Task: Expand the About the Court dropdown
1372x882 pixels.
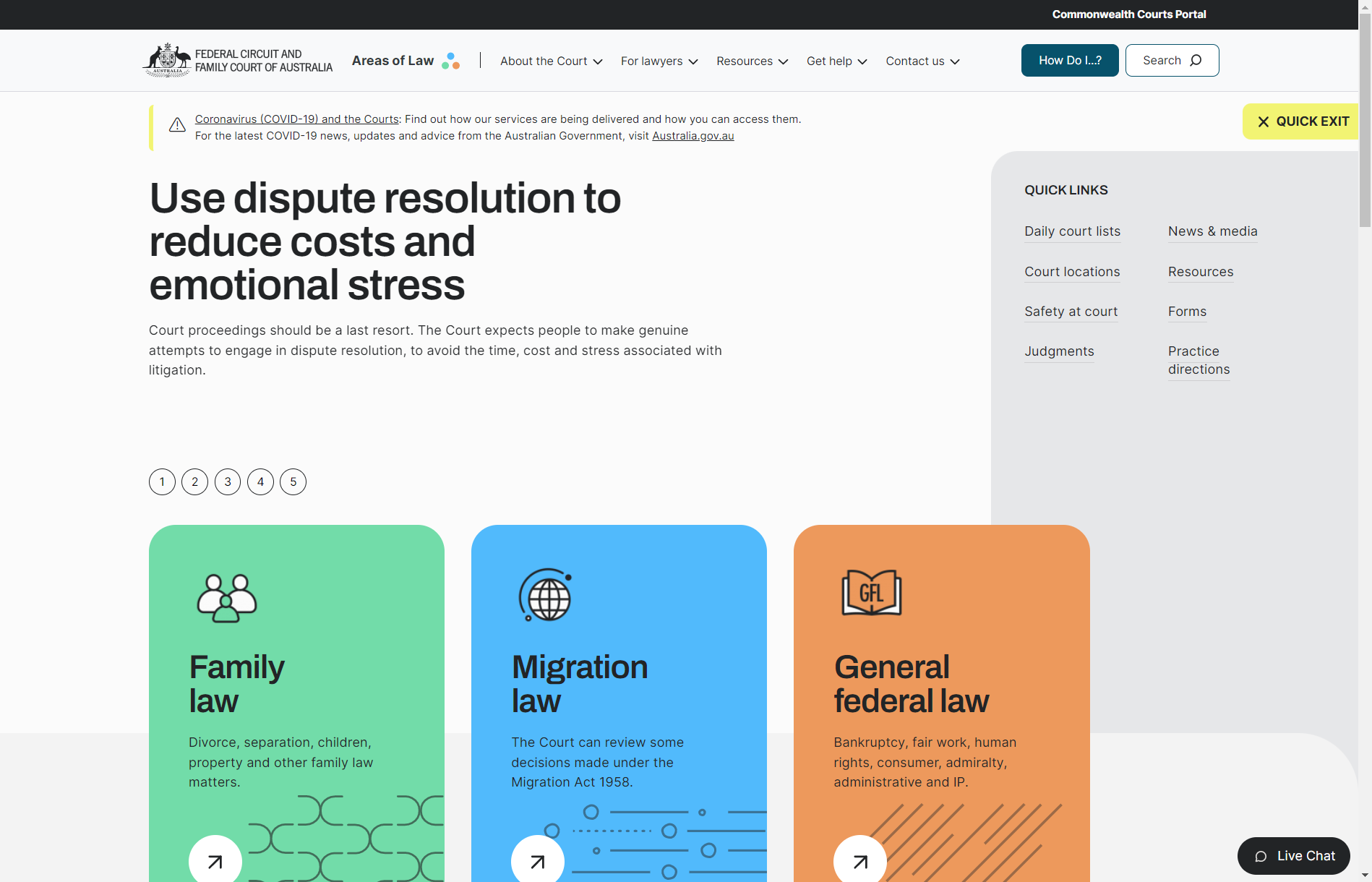Action: coord(551,61)
